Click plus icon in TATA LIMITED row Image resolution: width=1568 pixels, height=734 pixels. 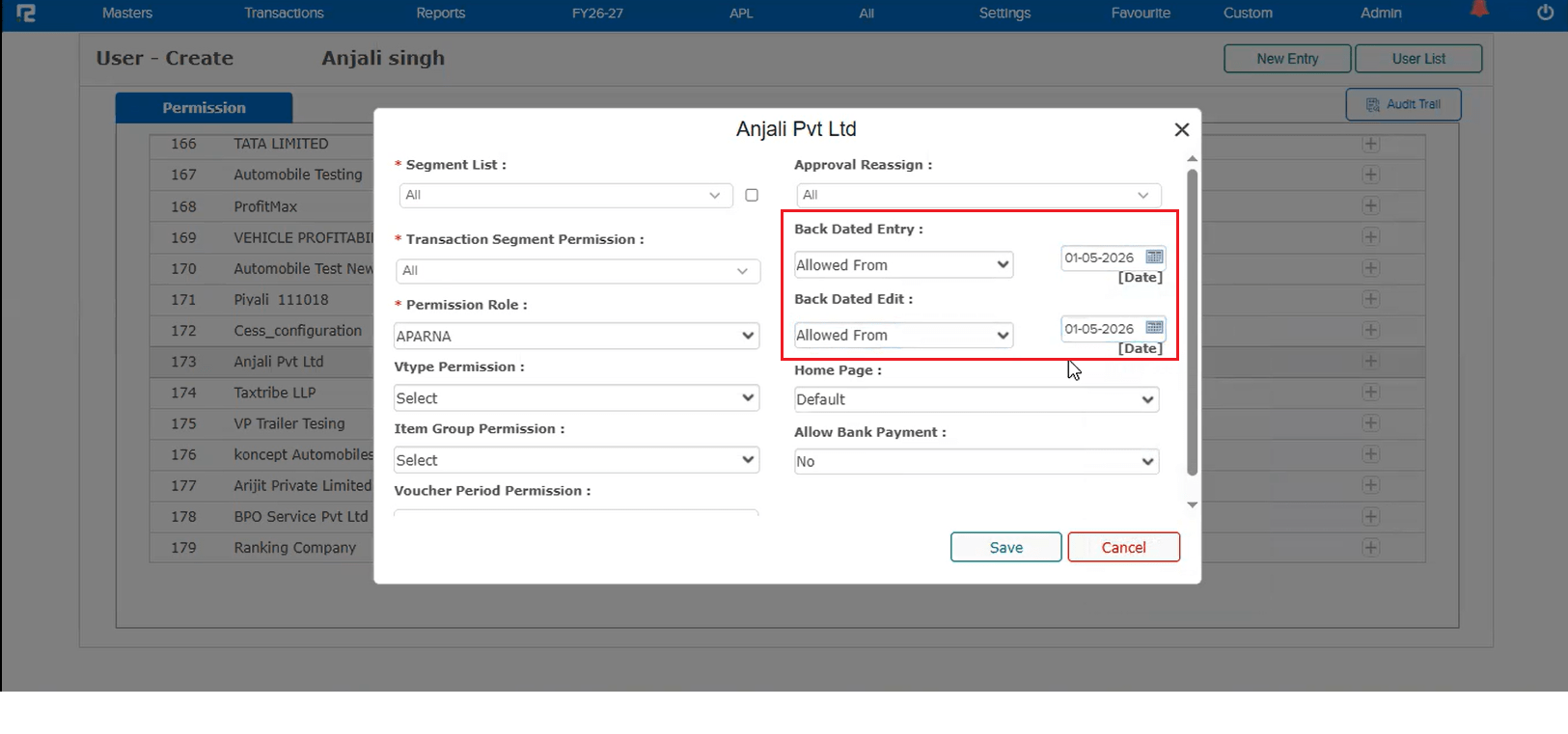1370,144
